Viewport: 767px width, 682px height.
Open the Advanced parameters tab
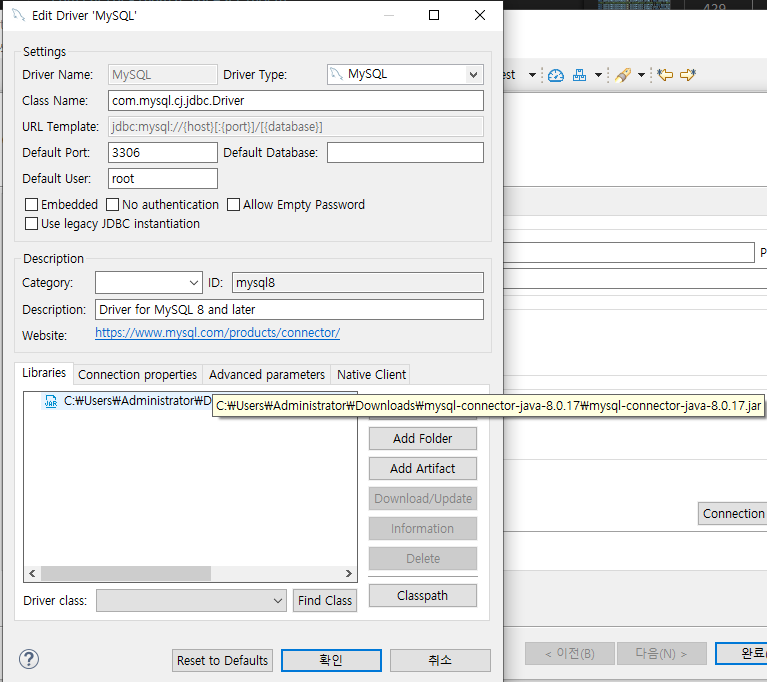[267, 375]
